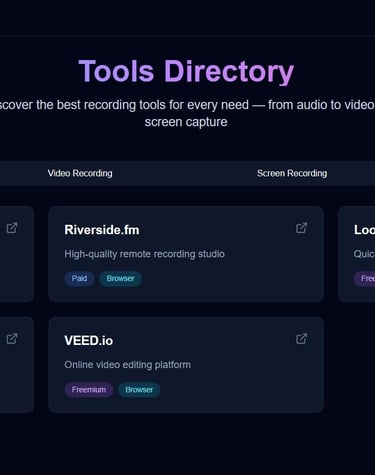Open VEED.io external link icon
The height and width of the screenshot is (475, 375).
click(301, 339)
